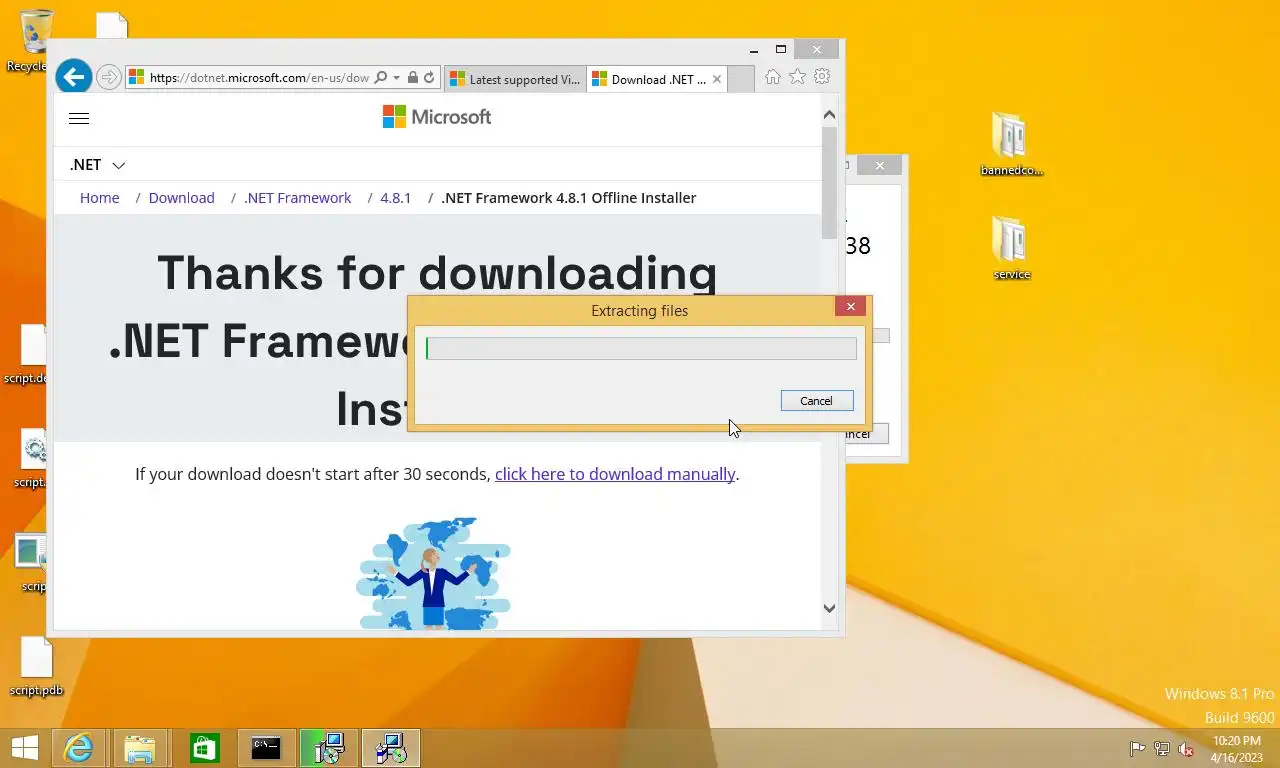The height and width of the screenshot is (768, 1280).
Task: Close the background installer window behind browser
Action: [x=879, y=165]
